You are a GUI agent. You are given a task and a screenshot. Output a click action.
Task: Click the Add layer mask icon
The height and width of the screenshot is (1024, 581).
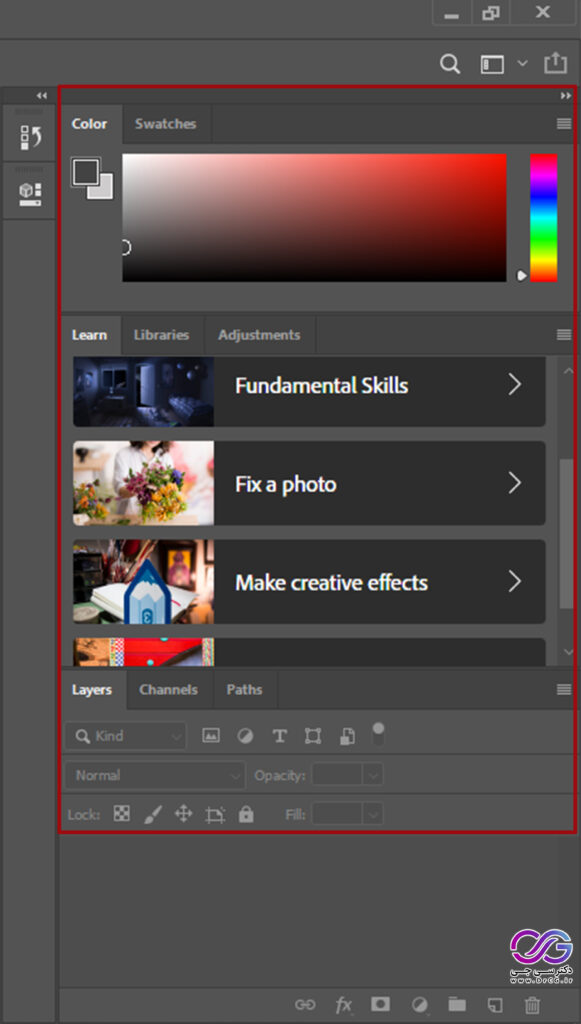point(381,1004)
